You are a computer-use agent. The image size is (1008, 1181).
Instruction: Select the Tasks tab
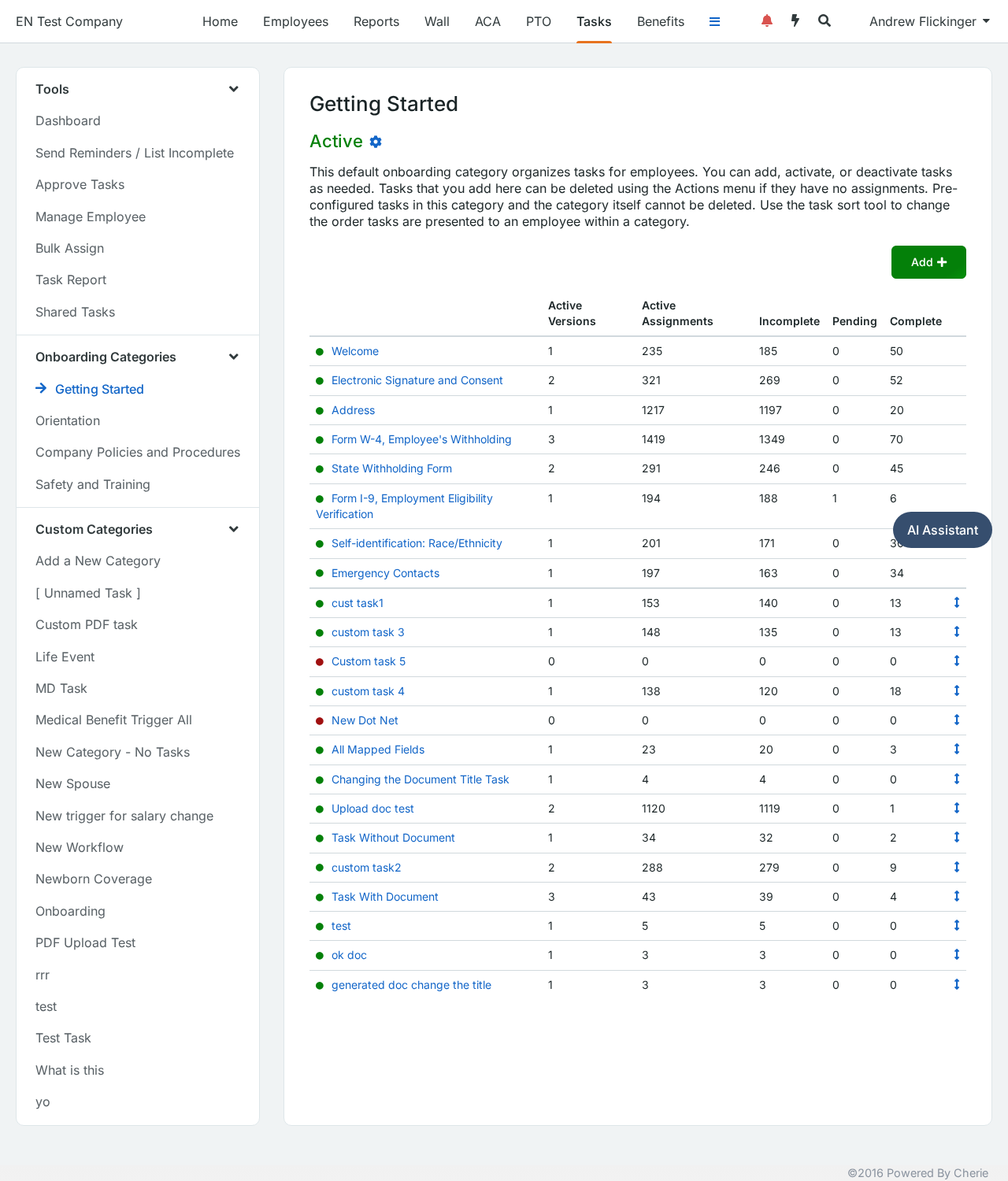point(594,21)
